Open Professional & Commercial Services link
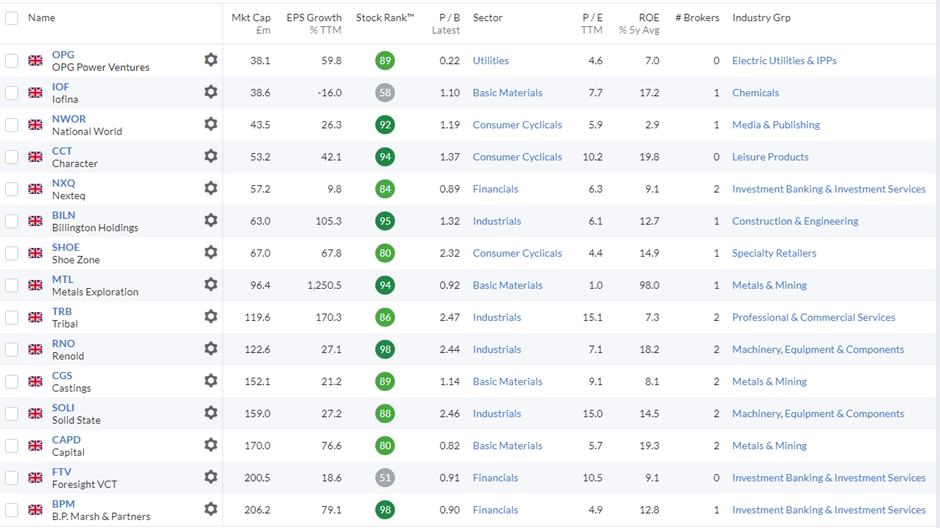The width and height of the screenshot is (940, 528). tap(814, 318)
